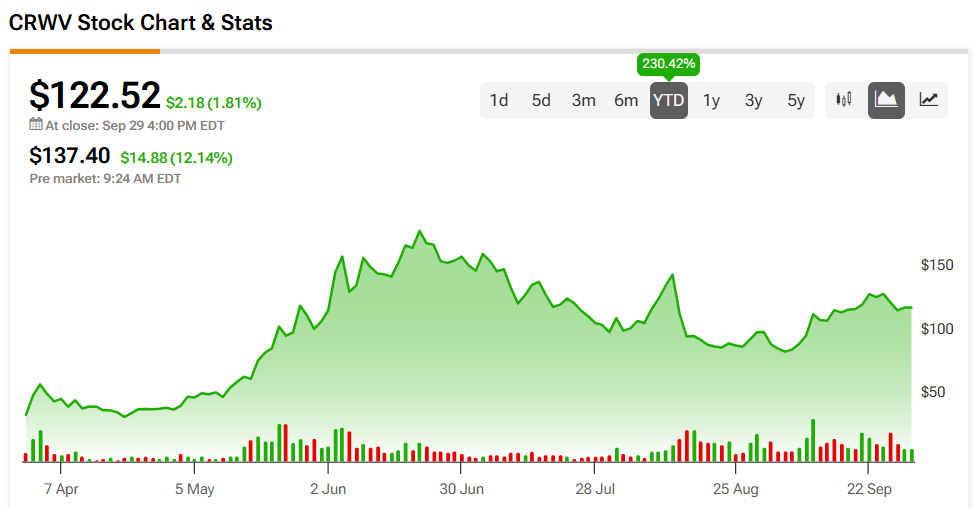Select the YTD time range
This screenshot has height=508, width=973.
click(668, 100)
